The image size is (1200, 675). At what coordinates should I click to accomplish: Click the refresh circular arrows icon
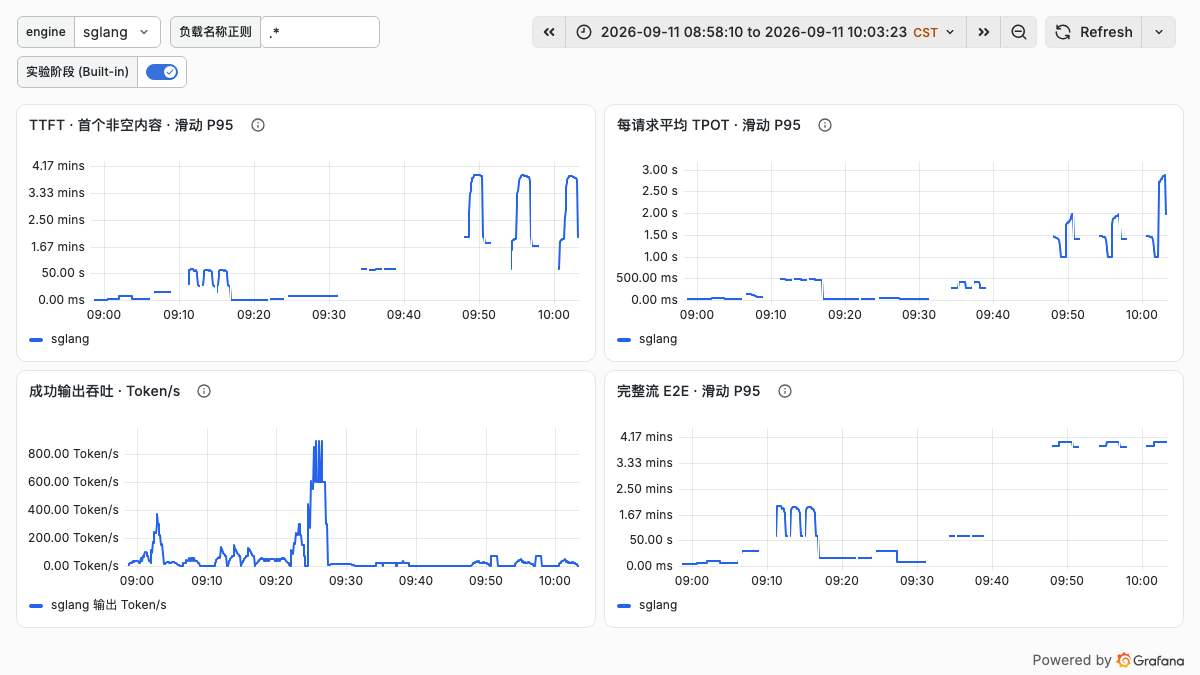pyautogui.click(x=1063, y=32)
